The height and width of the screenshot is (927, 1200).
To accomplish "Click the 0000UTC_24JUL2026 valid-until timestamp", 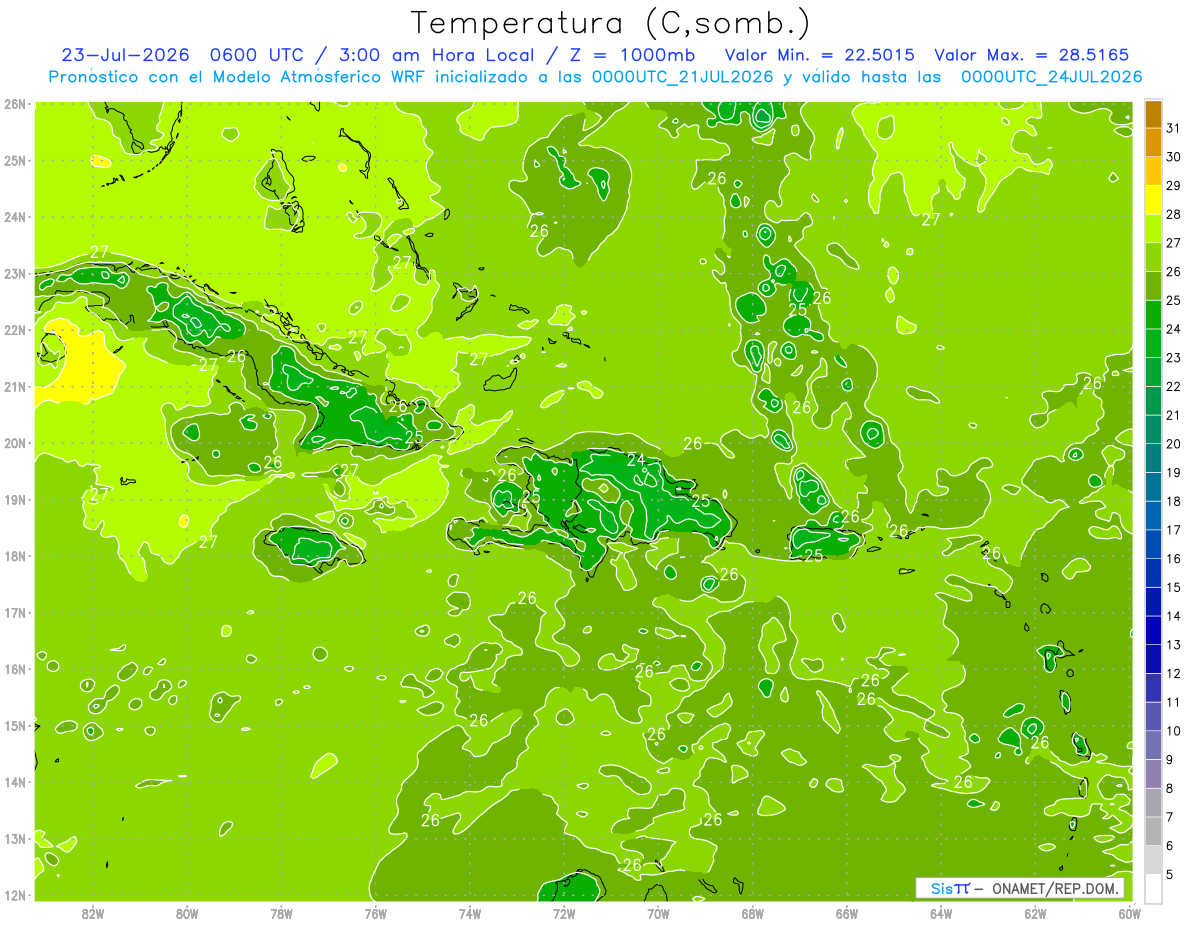I will click(x=1051, y=76).
